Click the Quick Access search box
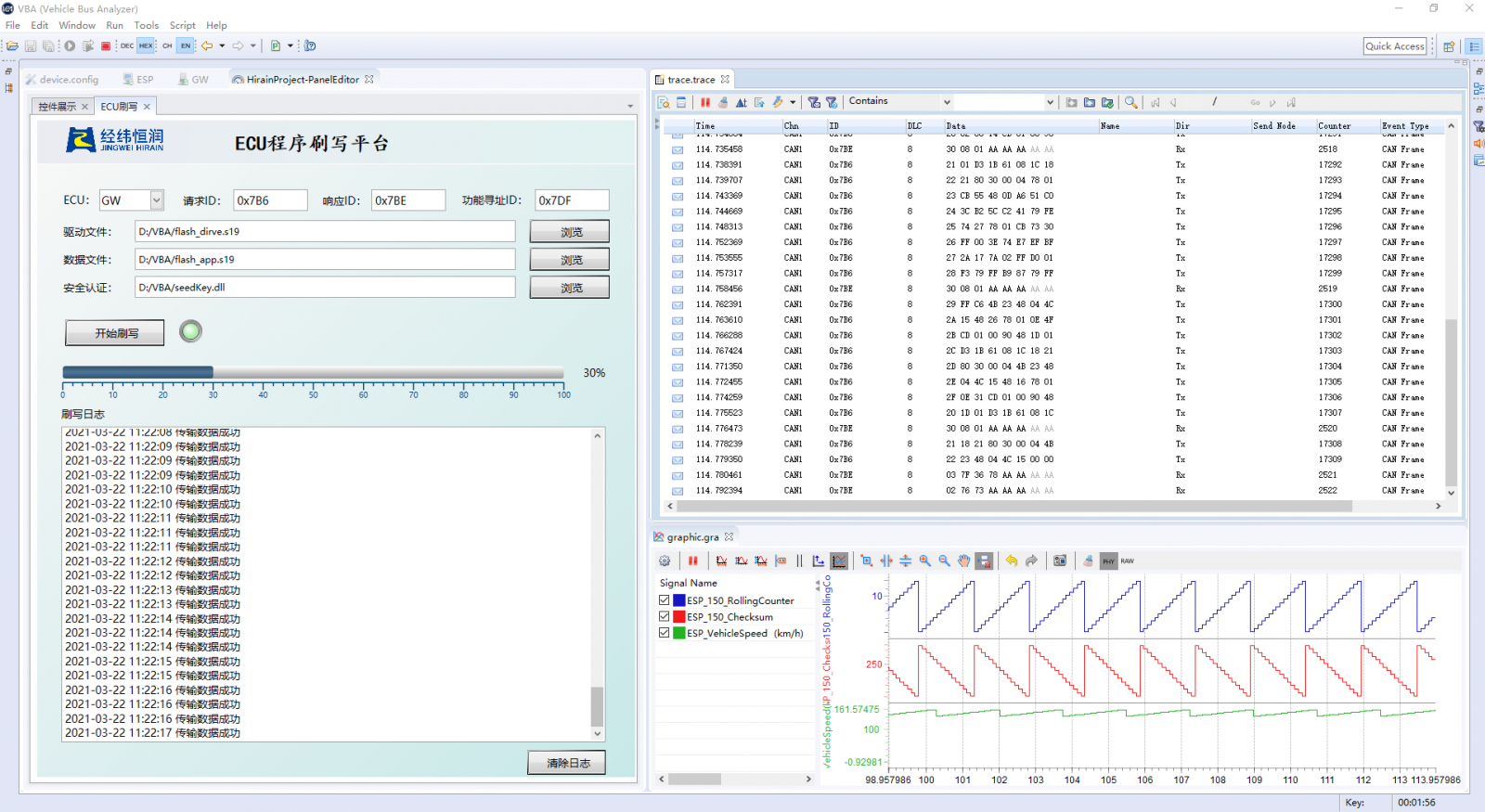 [x=1395, y=46]
